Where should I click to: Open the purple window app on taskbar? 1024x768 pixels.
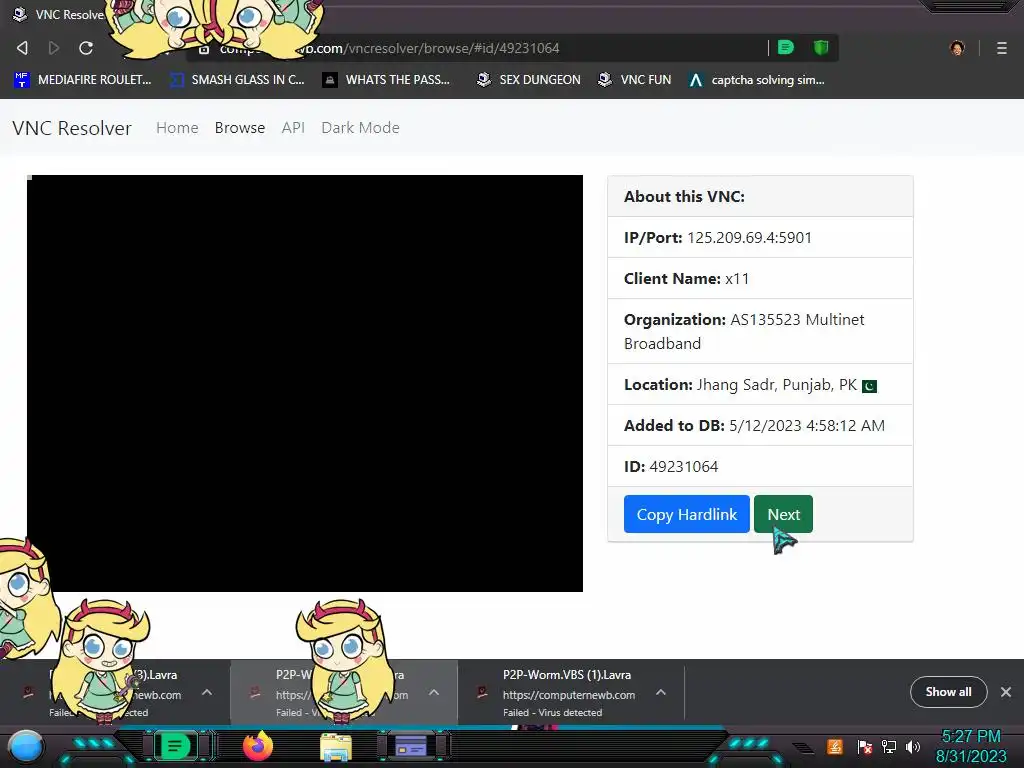(411, 746)
